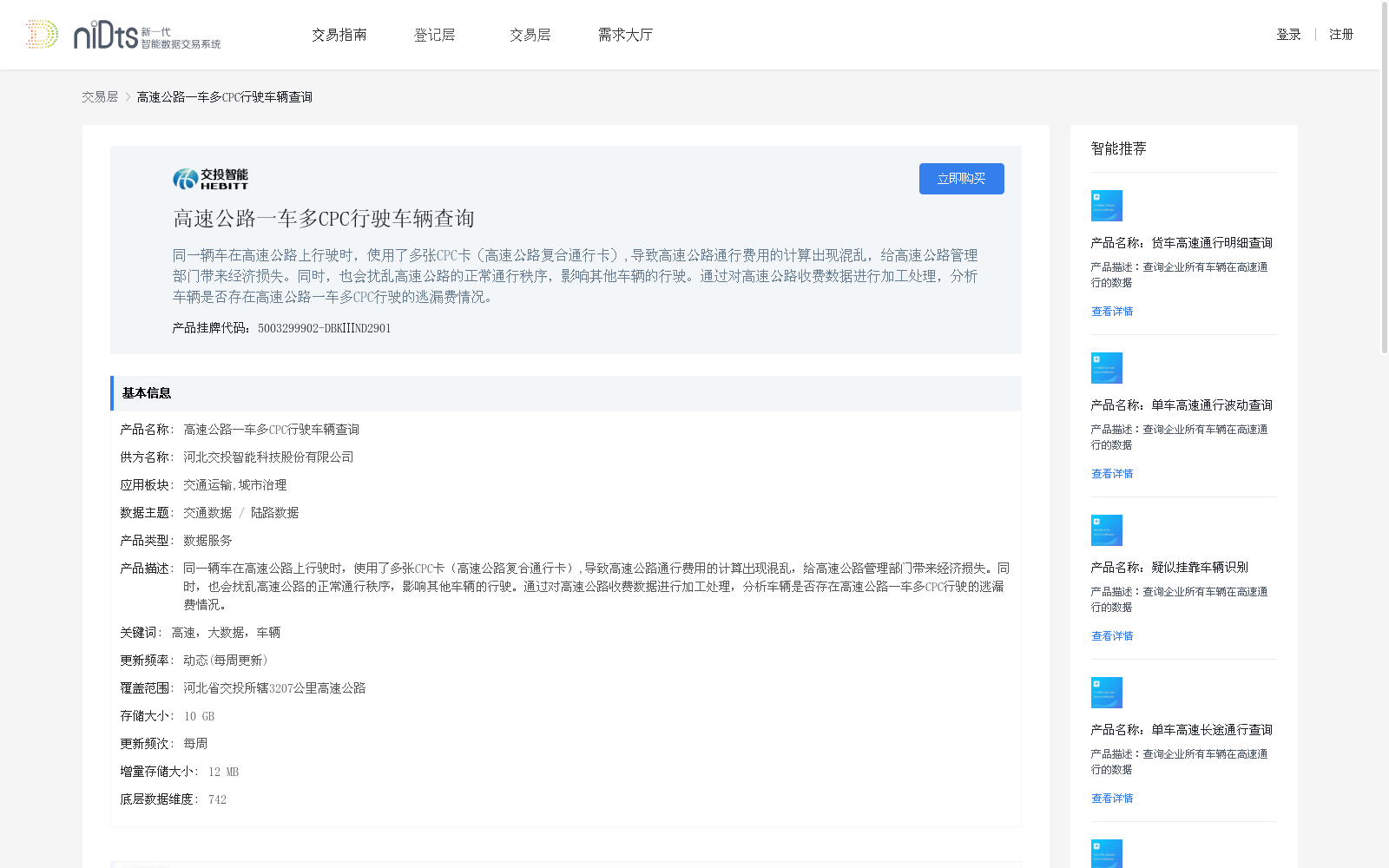This screenshot has height=868, width=1389.
Task: Click the 登录 link
Action: coord(1288,35)
